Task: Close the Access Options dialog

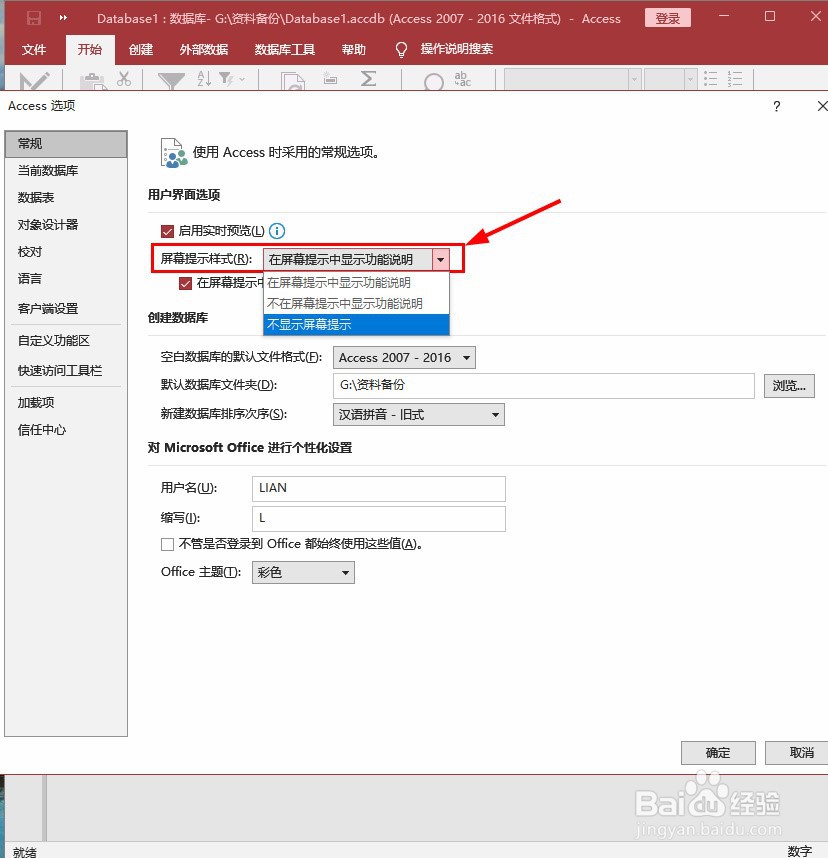Action: pos(822,106)
